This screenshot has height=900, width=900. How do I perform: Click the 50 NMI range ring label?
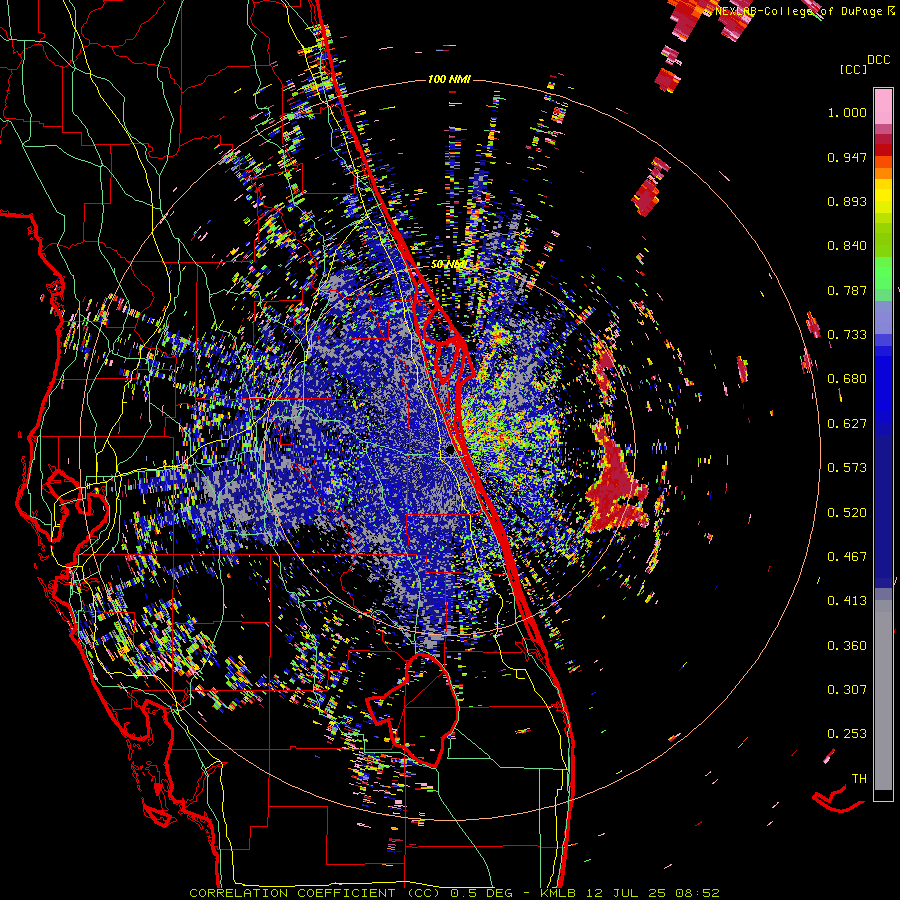point(448,265)
